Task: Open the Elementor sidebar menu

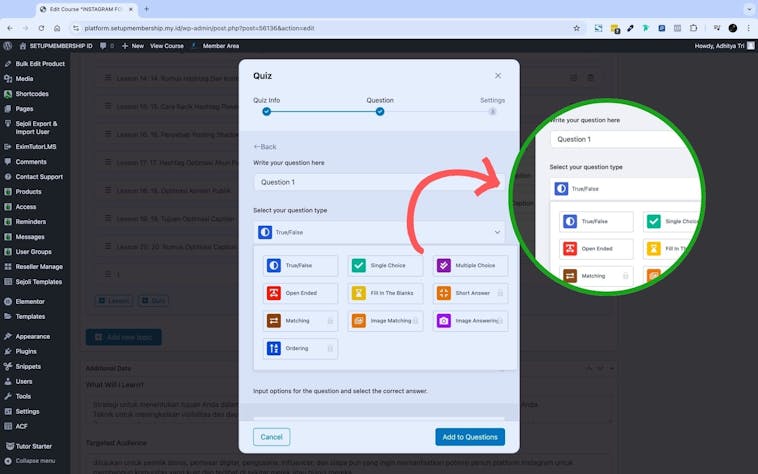Action: [x=30, y=301]
